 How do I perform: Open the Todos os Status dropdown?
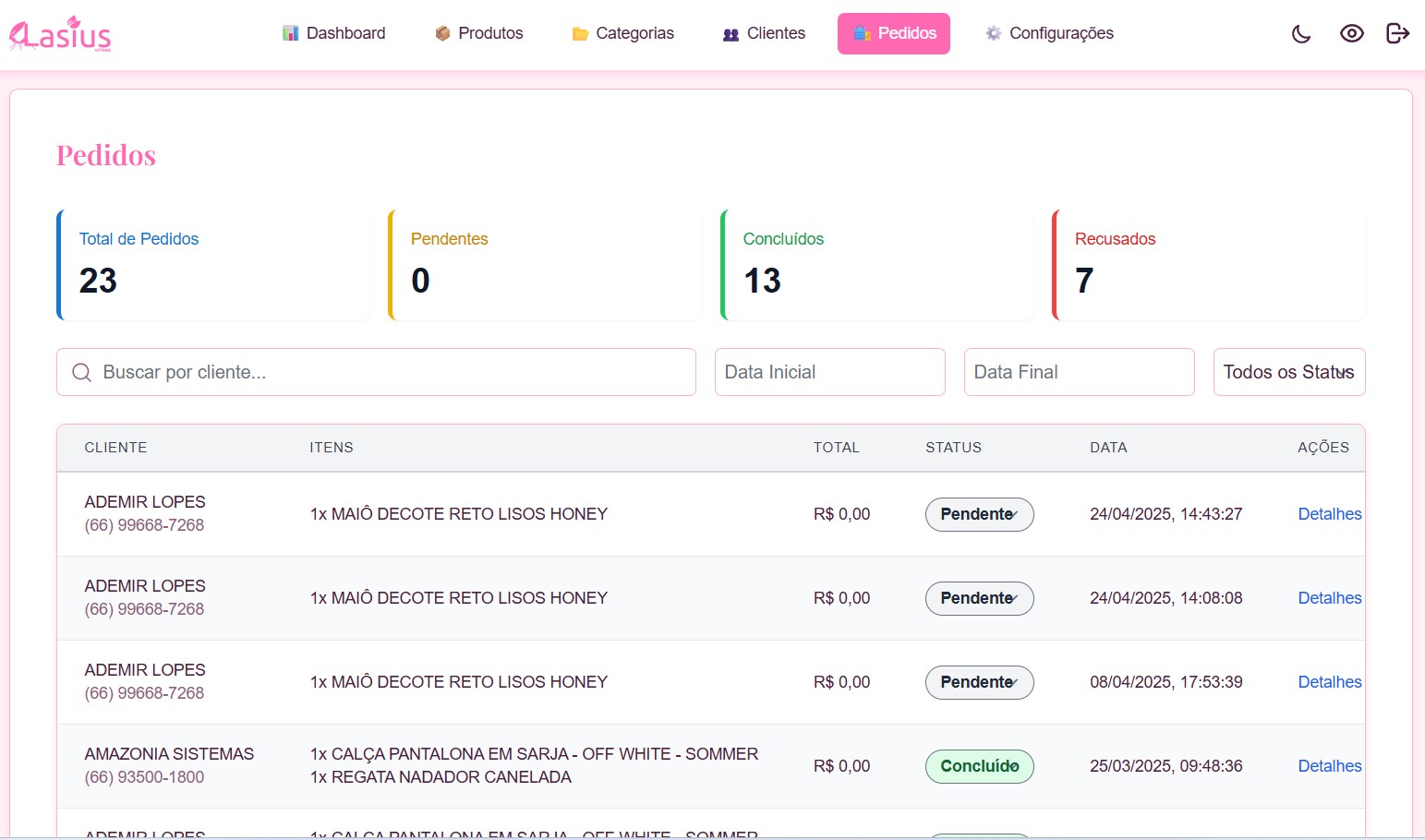pyautogui.click(x=1289, y=372)
